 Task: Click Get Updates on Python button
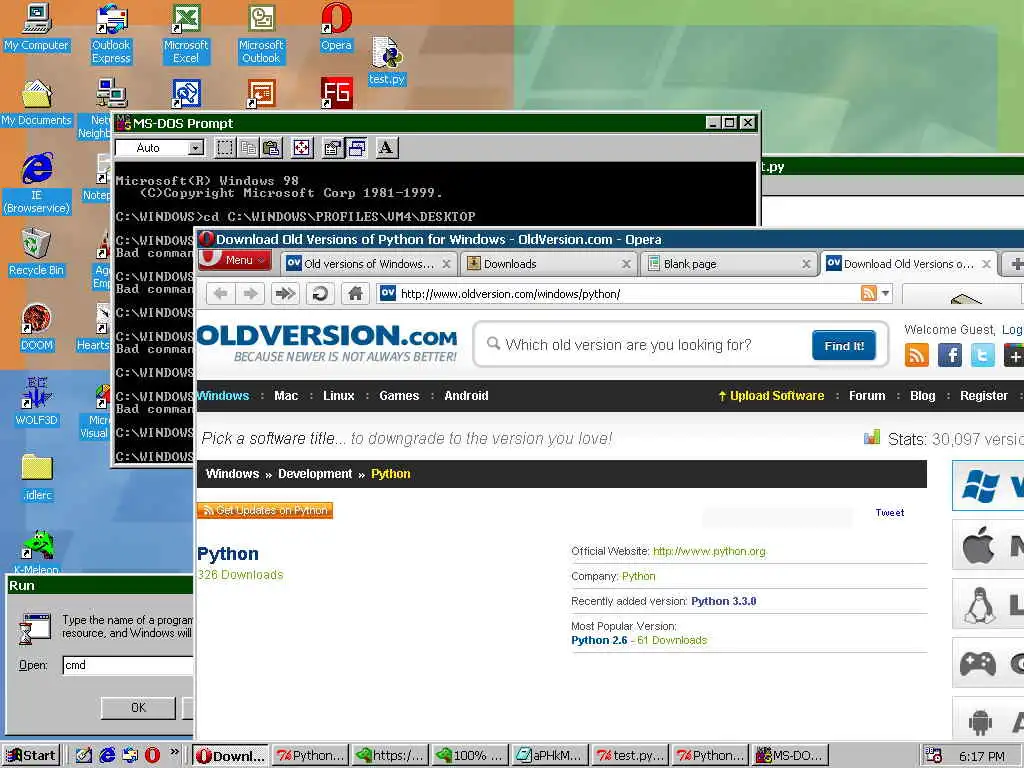pyautogui.click(x=265, y=510)
